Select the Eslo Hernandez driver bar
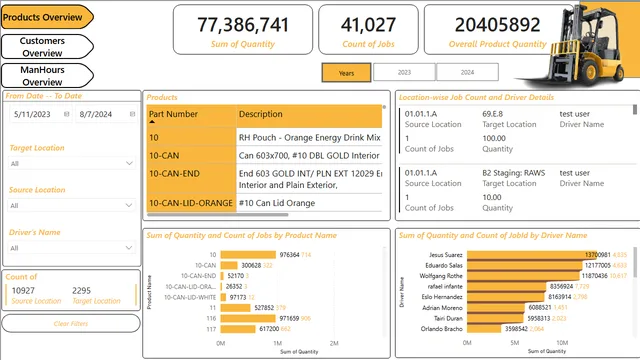The image size is (640, 360). [x=506, y=297]
